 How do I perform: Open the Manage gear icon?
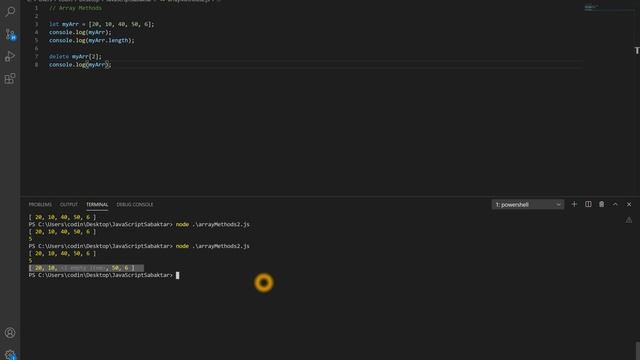click(10, 354)
